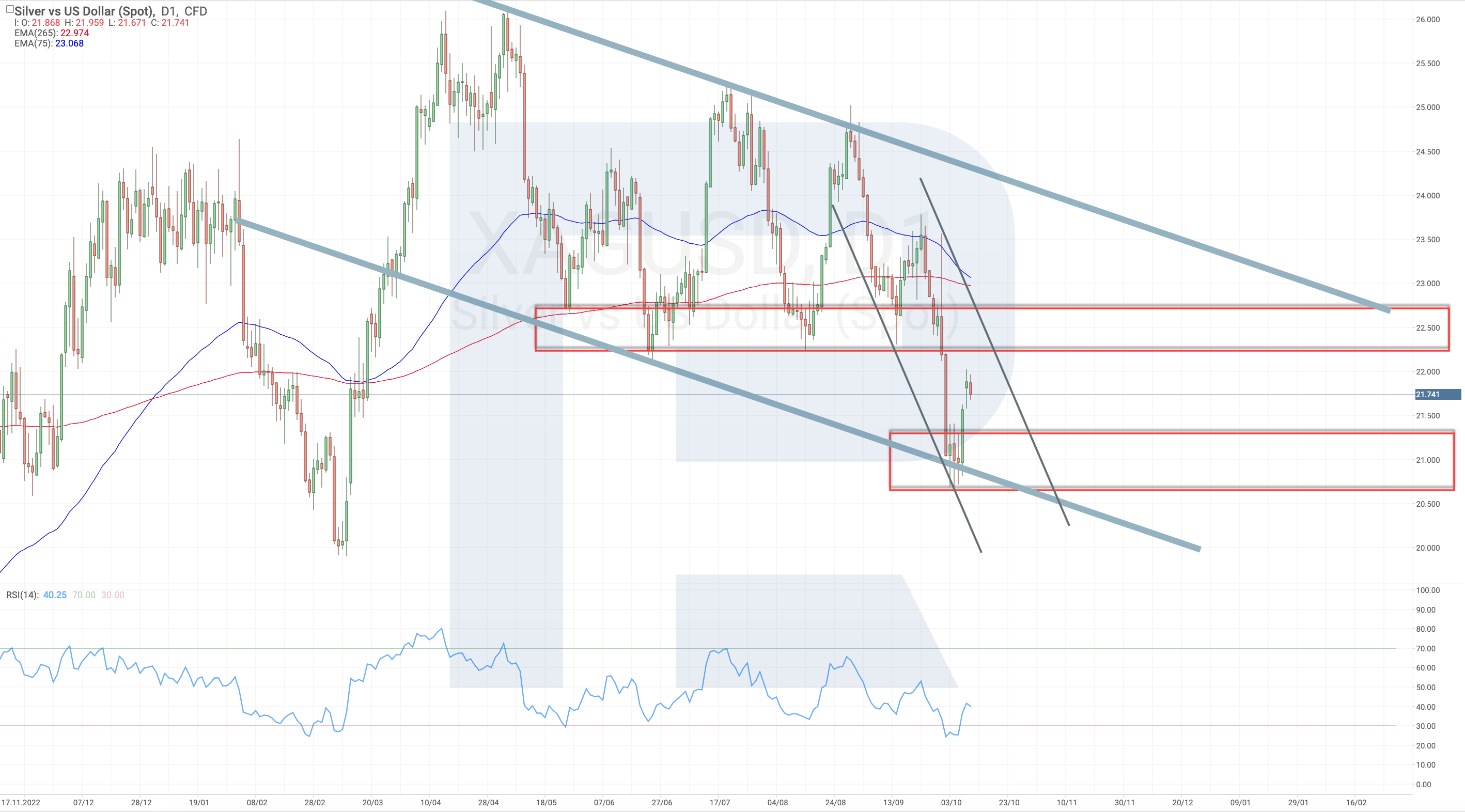Click the 20/12 date axis label
The height and width of the screenshot is (812, 1465).
pos(1183,803)
